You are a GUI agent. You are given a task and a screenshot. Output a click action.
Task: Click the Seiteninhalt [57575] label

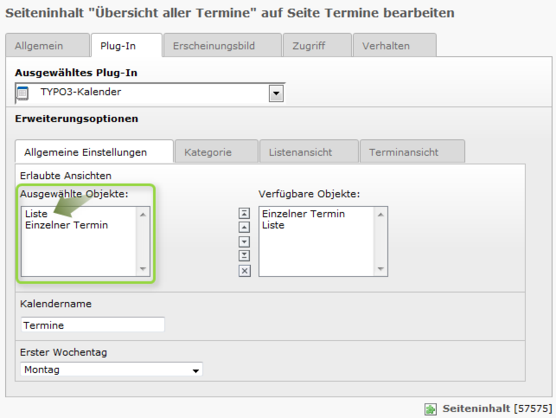497,408
